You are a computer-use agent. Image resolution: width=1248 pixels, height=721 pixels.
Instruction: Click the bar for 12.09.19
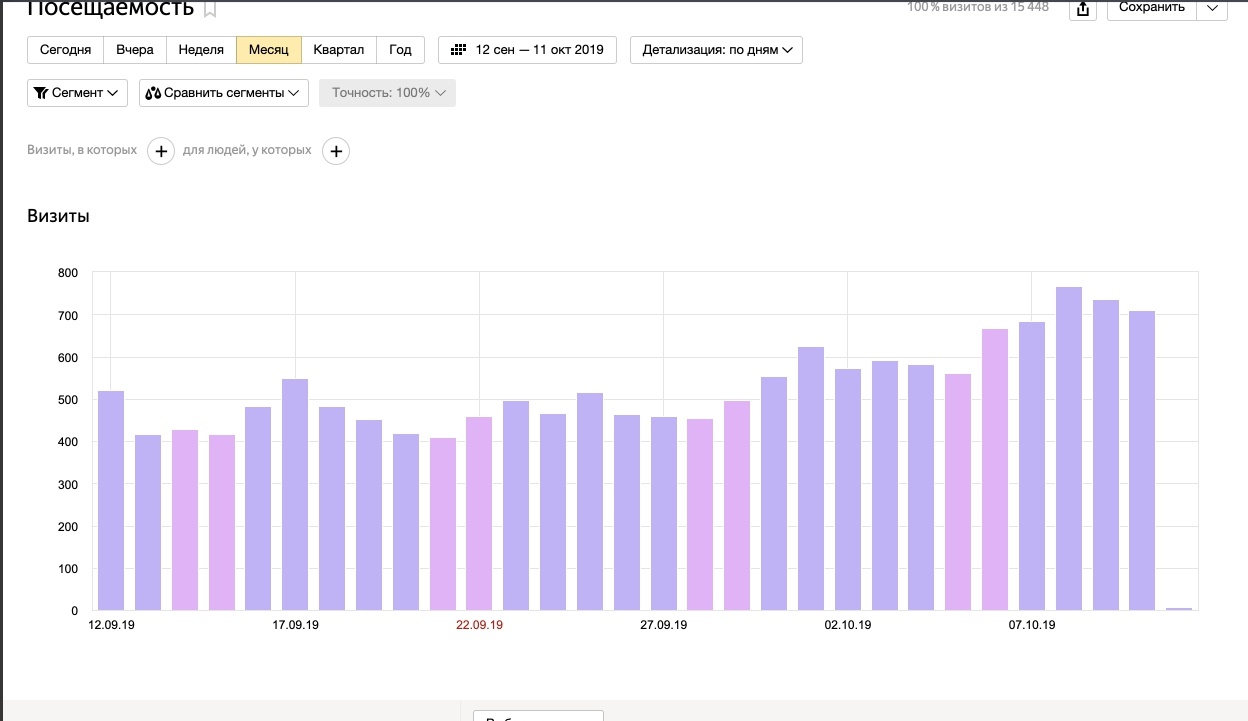111,500
